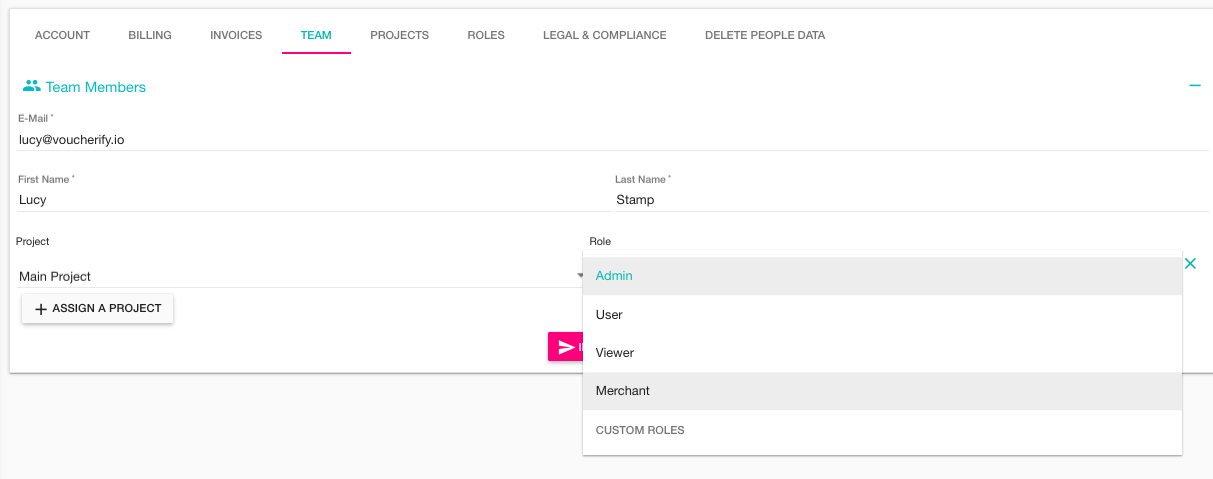Open the Projects tab
The height and width of the screenshot is (479, 1213).
pyautogui.click(x=399, y=35)
